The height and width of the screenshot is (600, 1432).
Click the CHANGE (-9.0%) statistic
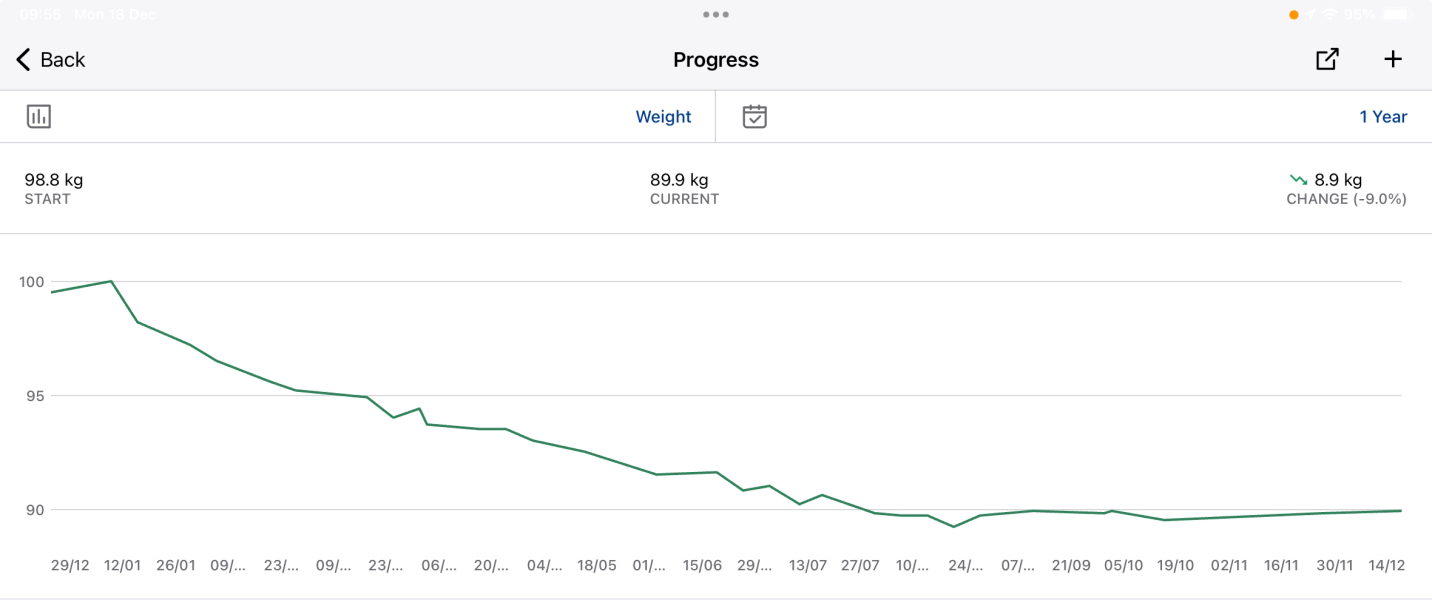click(x=1346, y=198)
